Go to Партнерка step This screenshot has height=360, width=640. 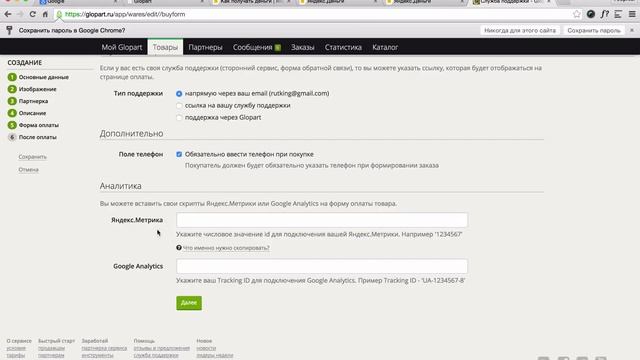click(33, 101)
